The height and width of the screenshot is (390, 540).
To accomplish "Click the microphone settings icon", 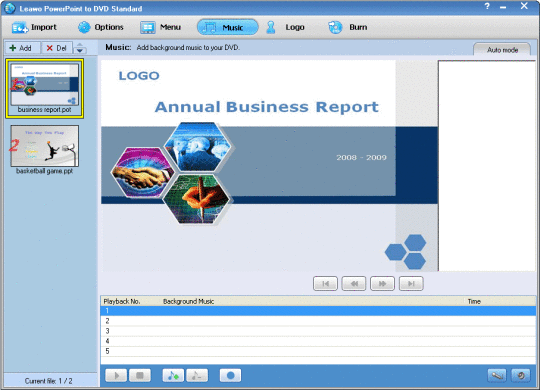I will 497,376.
